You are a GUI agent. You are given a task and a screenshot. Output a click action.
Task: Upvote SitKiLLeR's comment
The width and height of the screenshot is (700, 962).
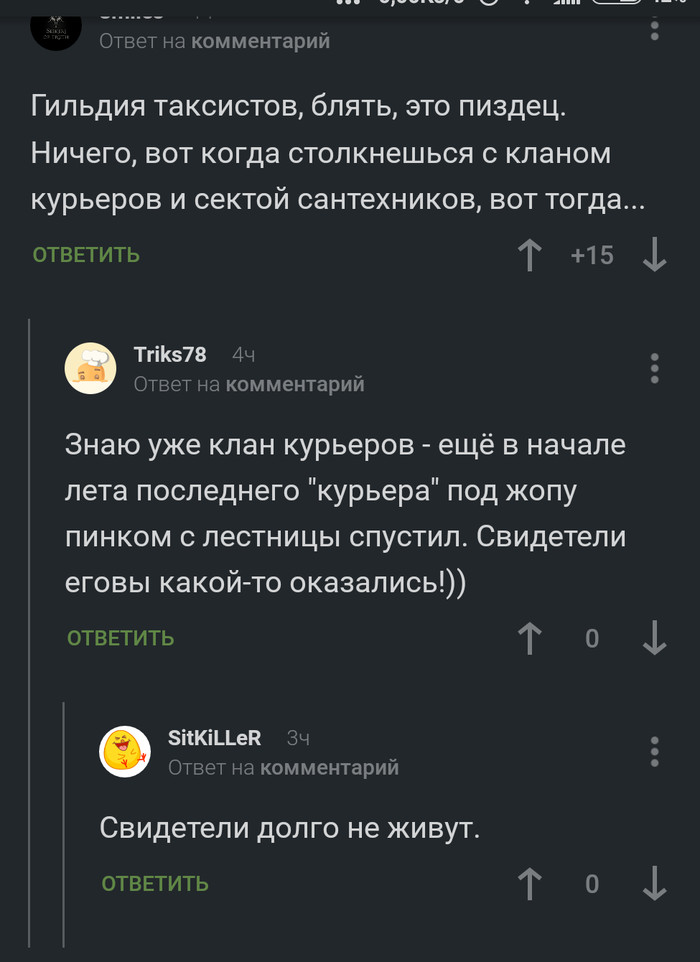529,883
